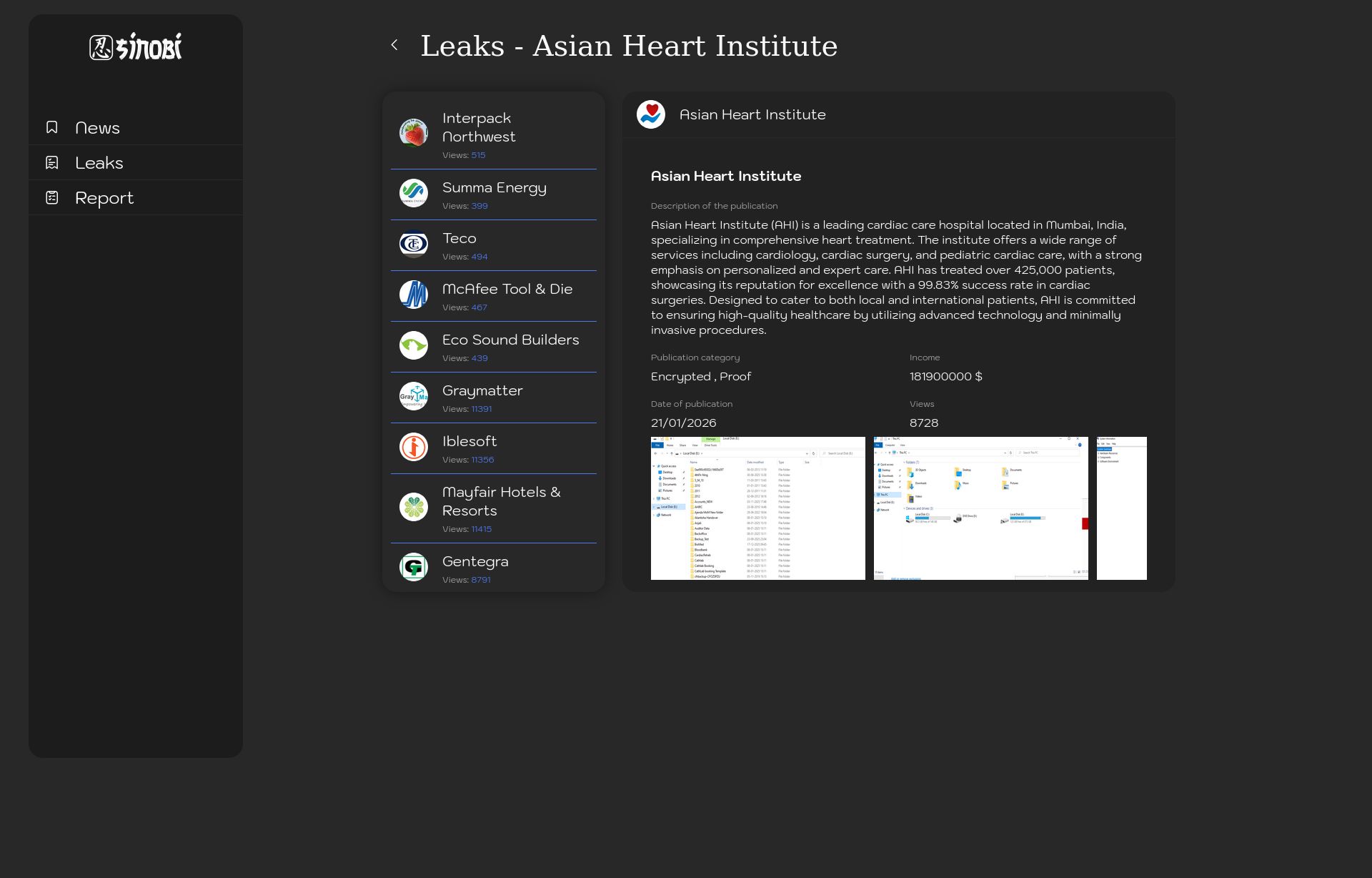Click the Summa Energy logo icon
The height and width of the screenshot is (878, 1372).
coord(413,193)
